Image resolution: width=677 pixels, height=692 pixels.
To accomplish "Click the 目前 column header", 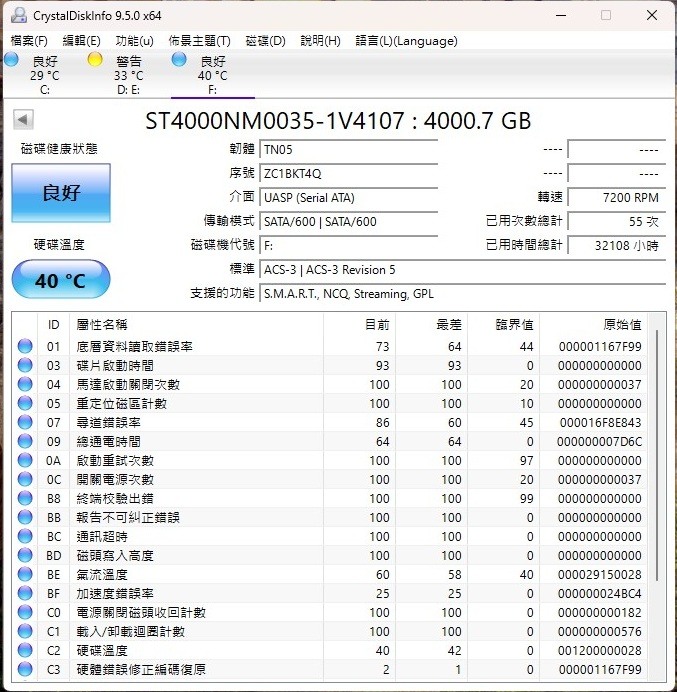I will point(377,325).
